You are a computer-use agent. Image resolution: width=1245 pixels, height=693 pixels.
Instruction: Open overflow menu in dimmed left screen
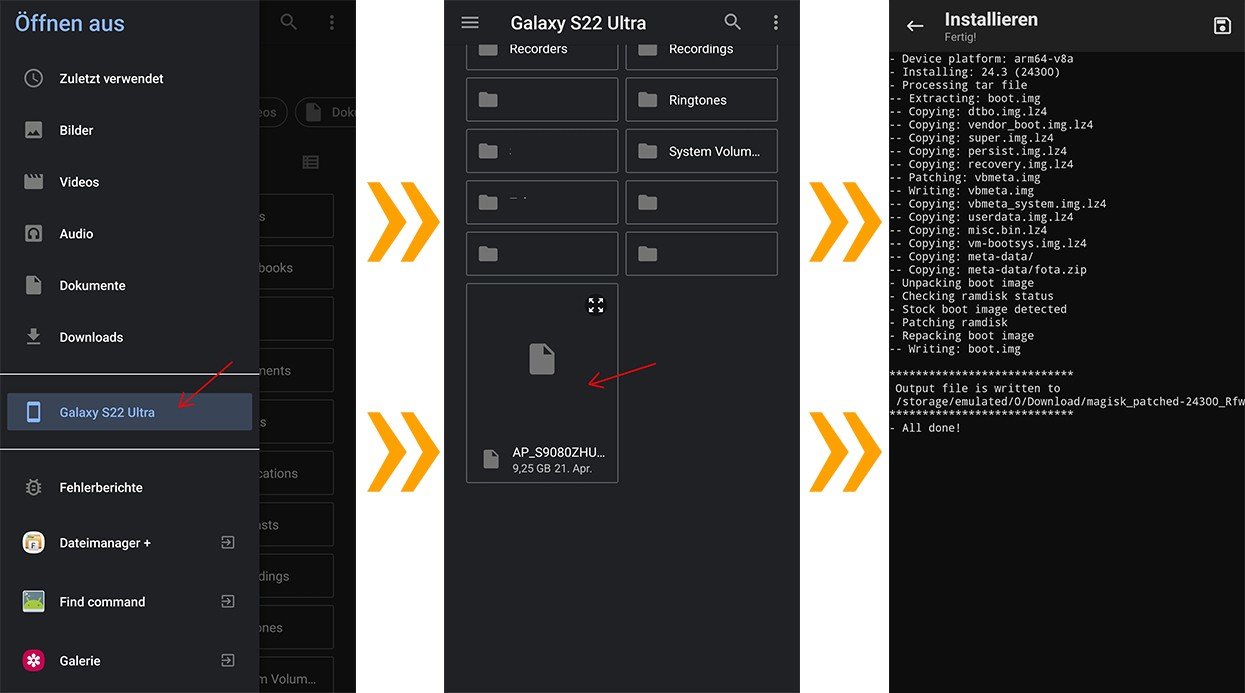332,21
